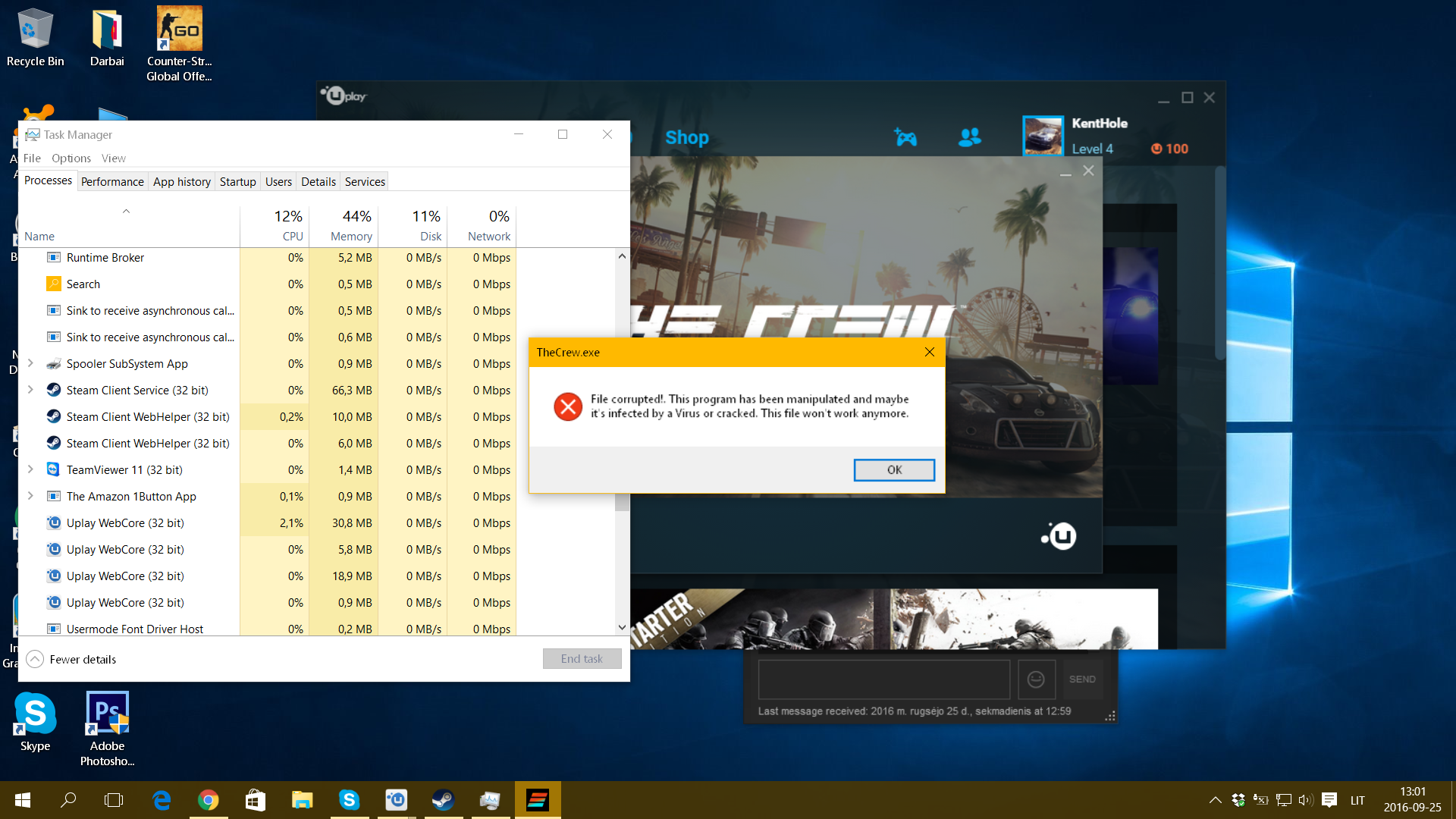This screenshot has width=1456, height=819.
Task: Click the Uplay logo in title bar
Action: click(x=344, y=96)
